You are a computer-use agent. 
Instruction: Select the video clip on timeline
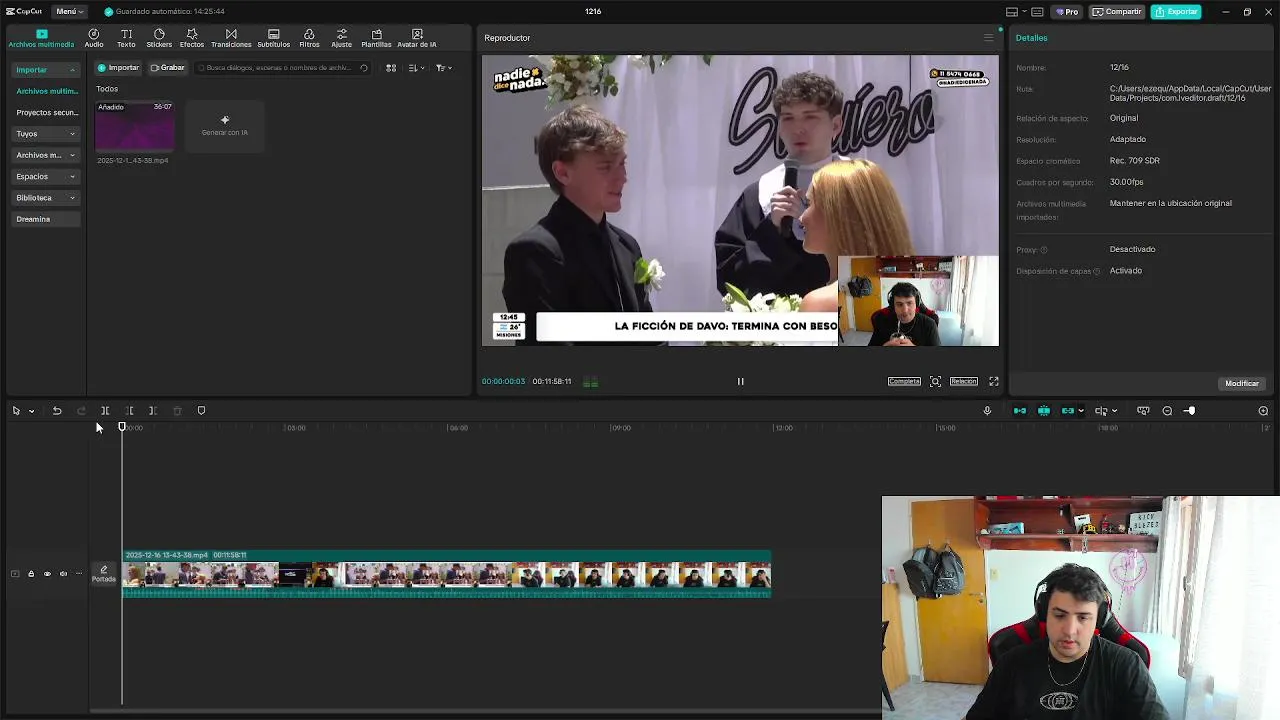click(x=446, y=575)
